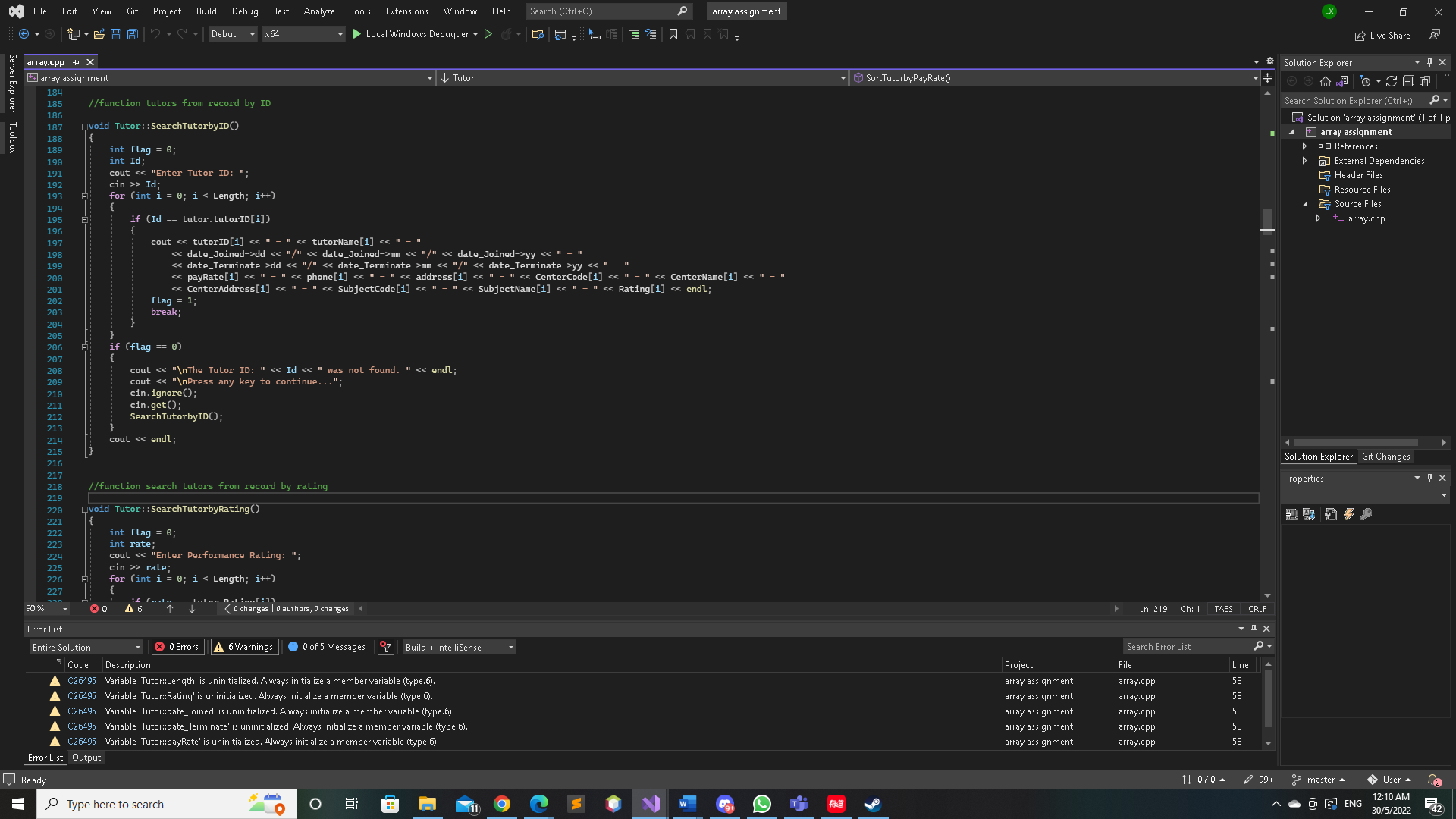This screenshot has width=1456, height=819.
Task: Toggle bookmark on current line icon
Action: (673, 34)
